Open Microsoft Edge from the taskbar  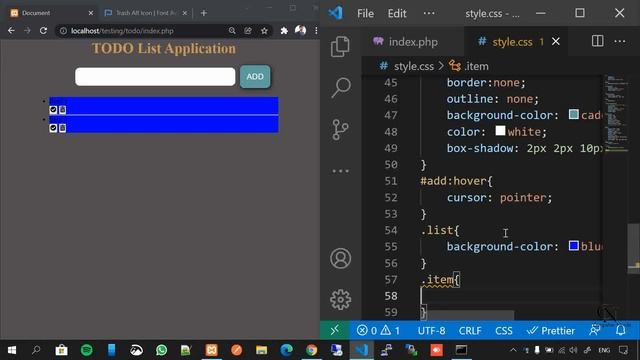pos(287,350)
